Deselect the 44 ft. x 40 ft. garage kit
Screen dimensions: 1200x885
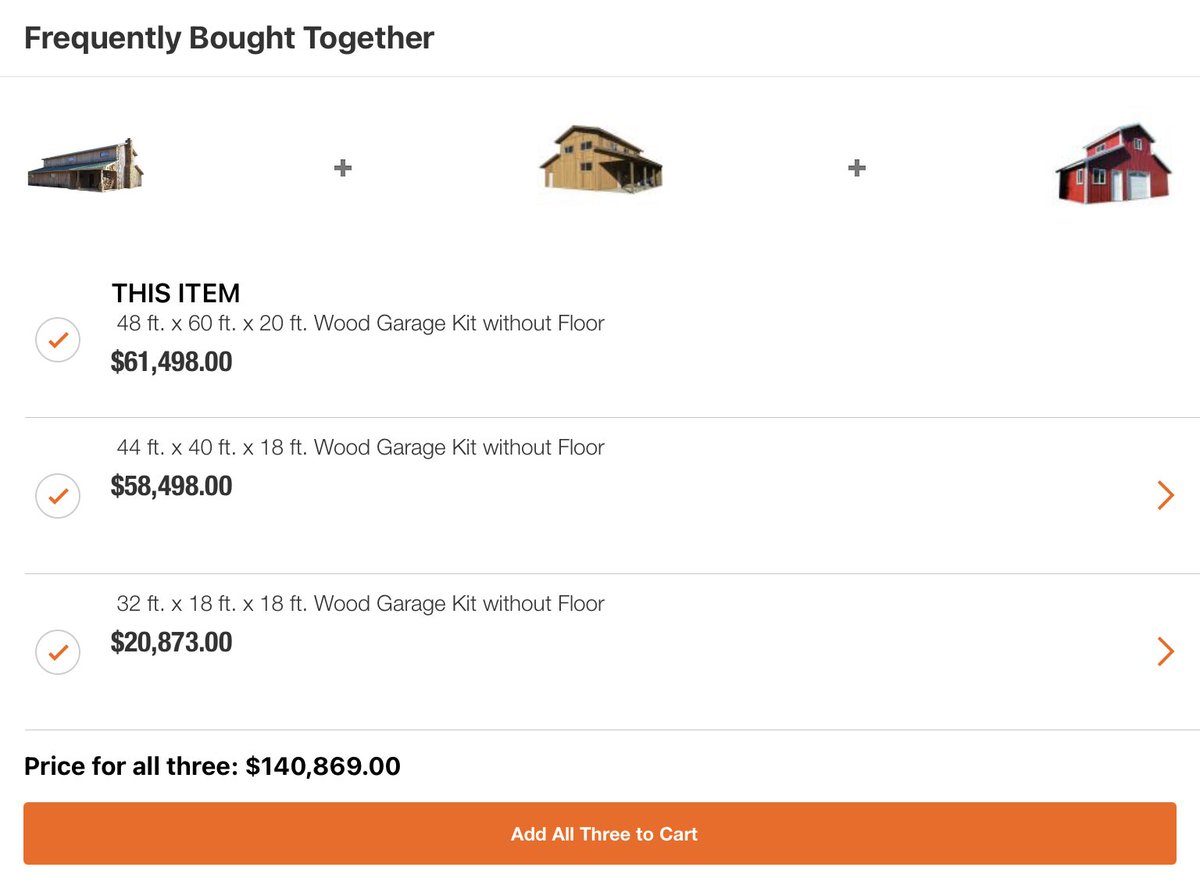(58, 495)
